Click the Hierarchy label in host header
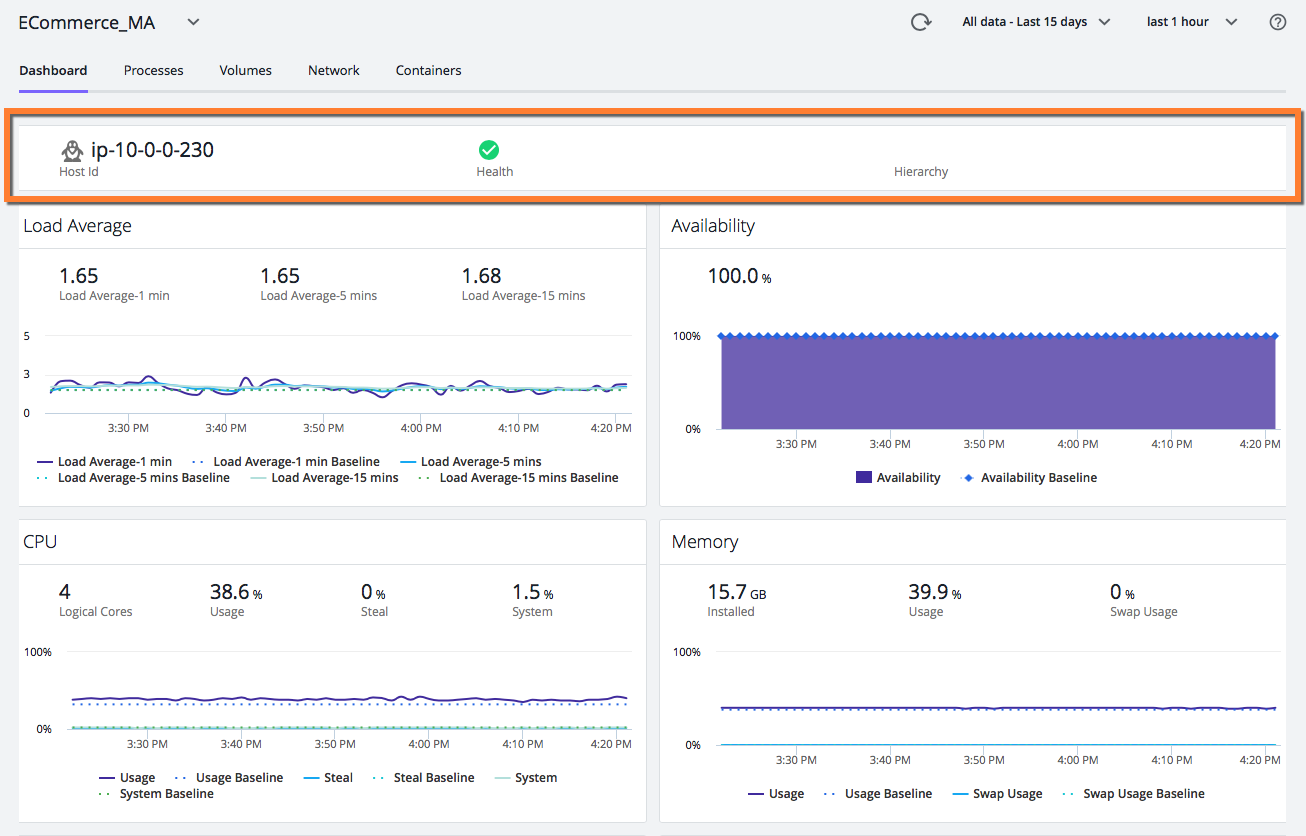This screenshot has width=1306, height=836. [921, 172]
